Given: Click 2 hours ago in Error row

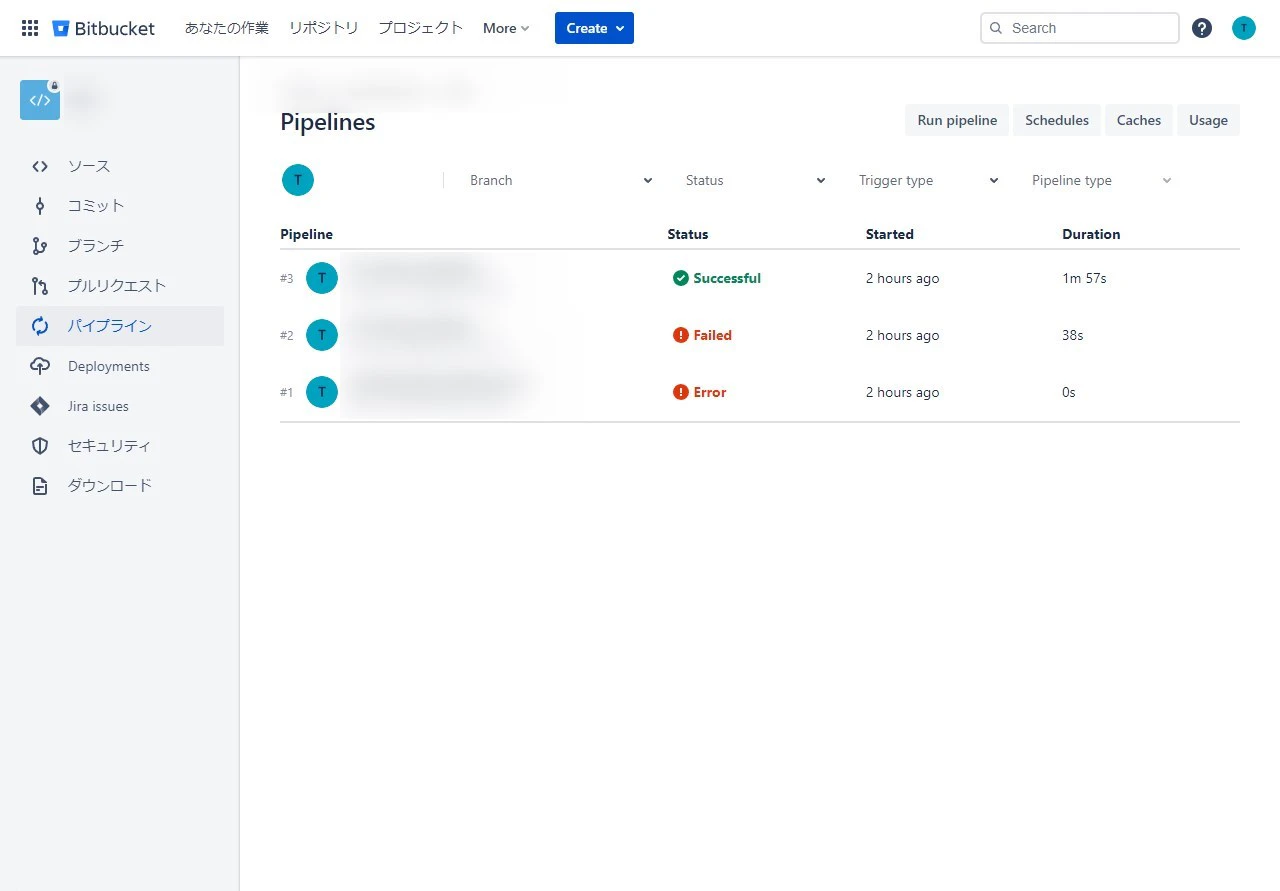Looking at the screenshot, I should pyautogui.click(x=903, y=392).
